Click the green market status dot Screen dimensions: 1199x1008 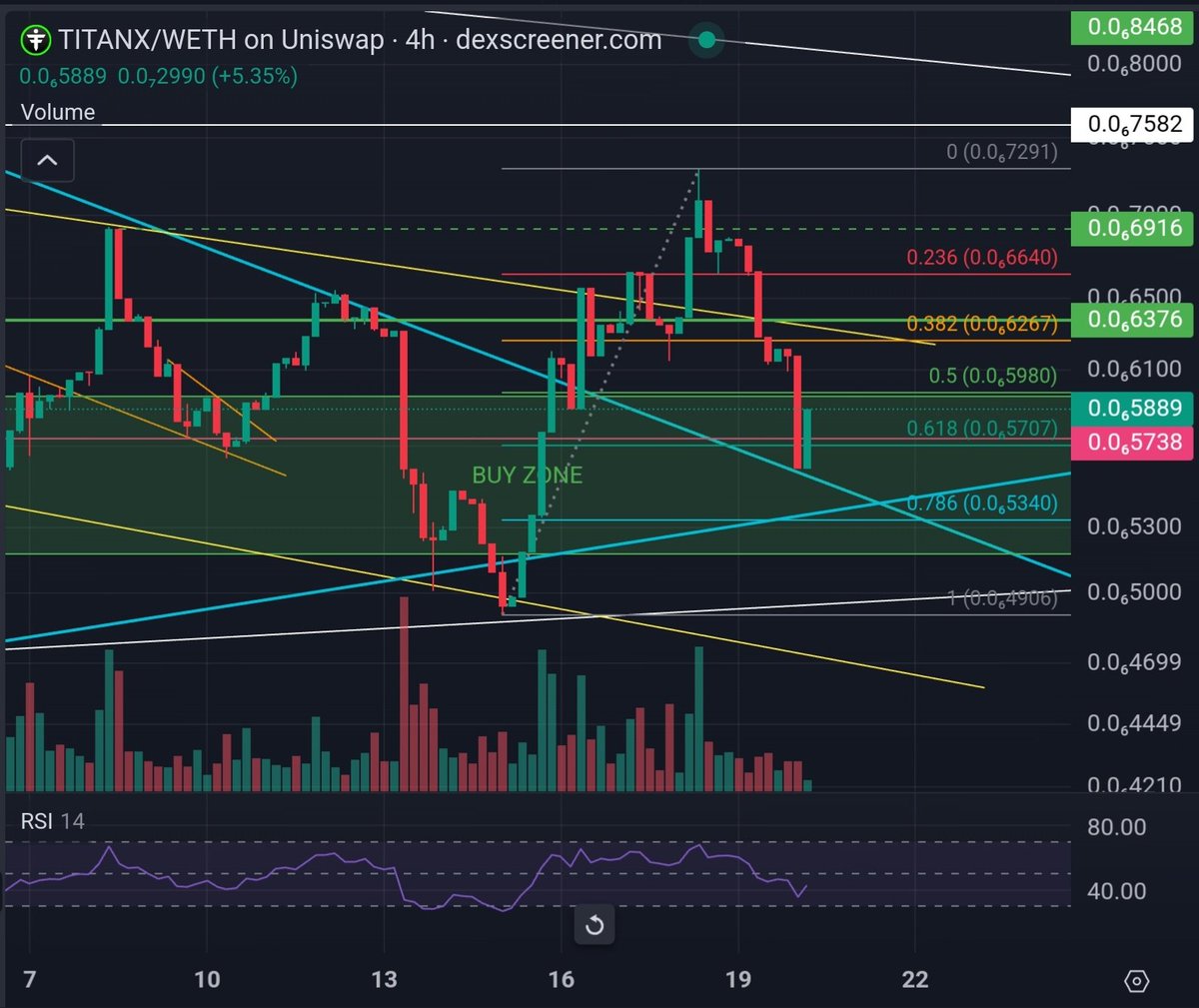pos(706,40)
